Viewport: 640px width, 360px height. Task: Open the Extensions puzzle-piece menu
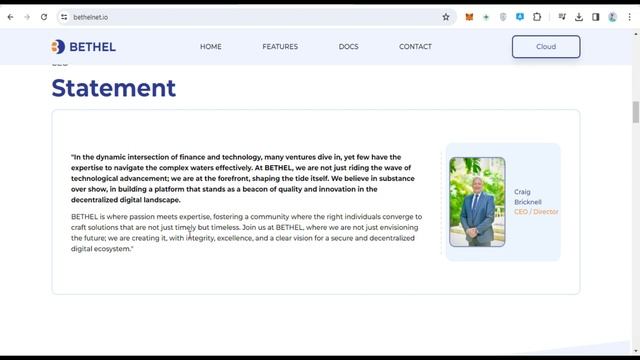pyautogui.click(x=537, y=17)
